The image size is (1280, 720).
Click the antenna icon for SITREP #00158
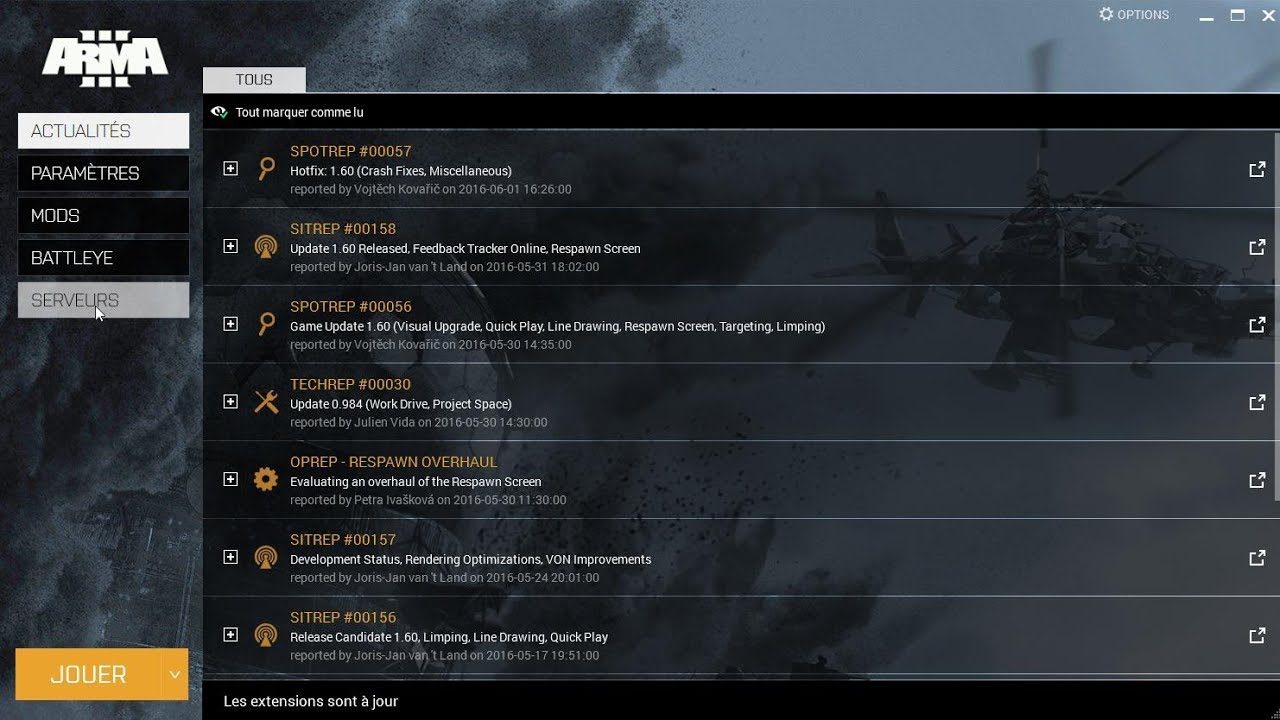tap(265, 246)
